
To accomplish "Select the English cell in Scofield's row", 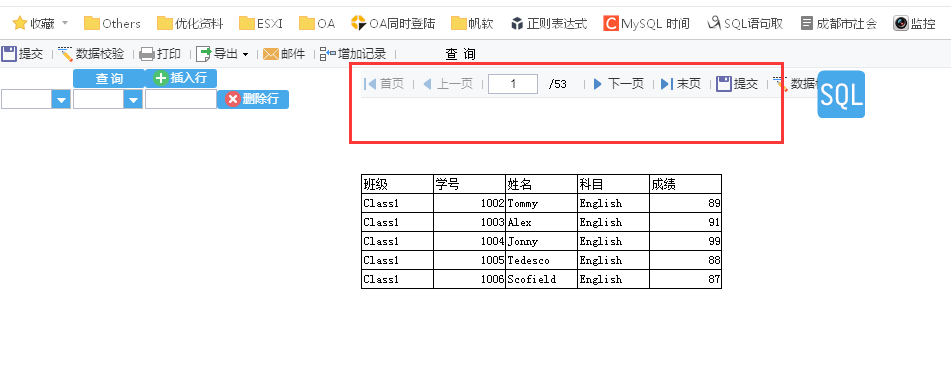I will click(x=613, y=279).
